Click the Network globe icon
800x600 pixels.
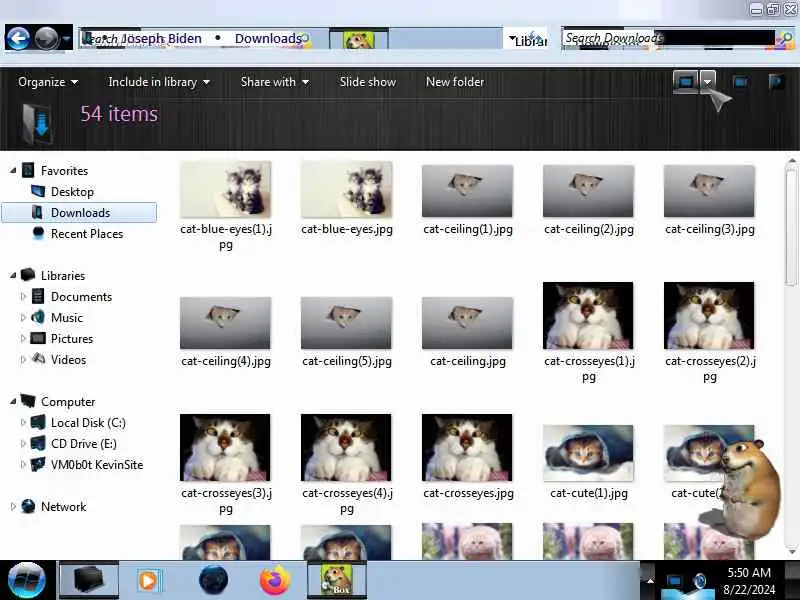coord(28,507)
